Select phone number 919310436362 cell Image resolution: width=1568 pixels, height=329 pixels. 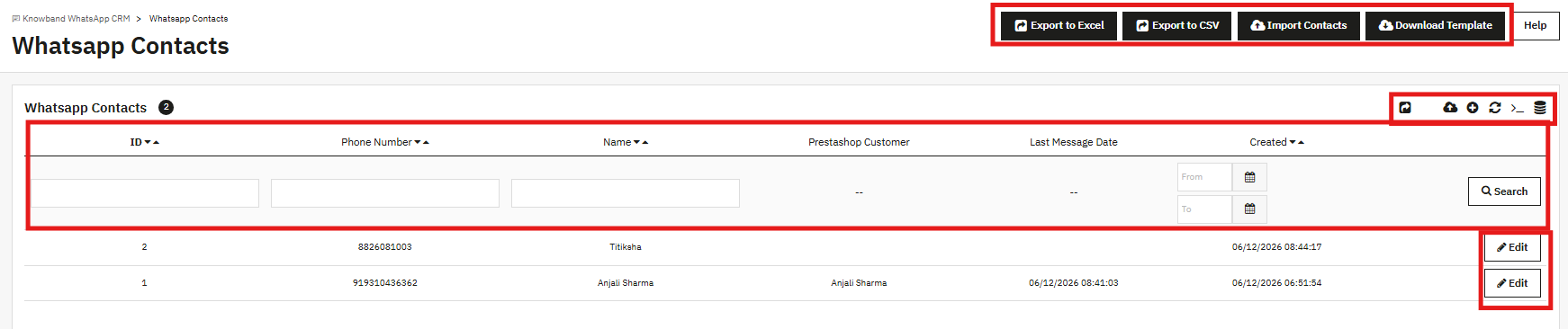click(x=385, y=283)
